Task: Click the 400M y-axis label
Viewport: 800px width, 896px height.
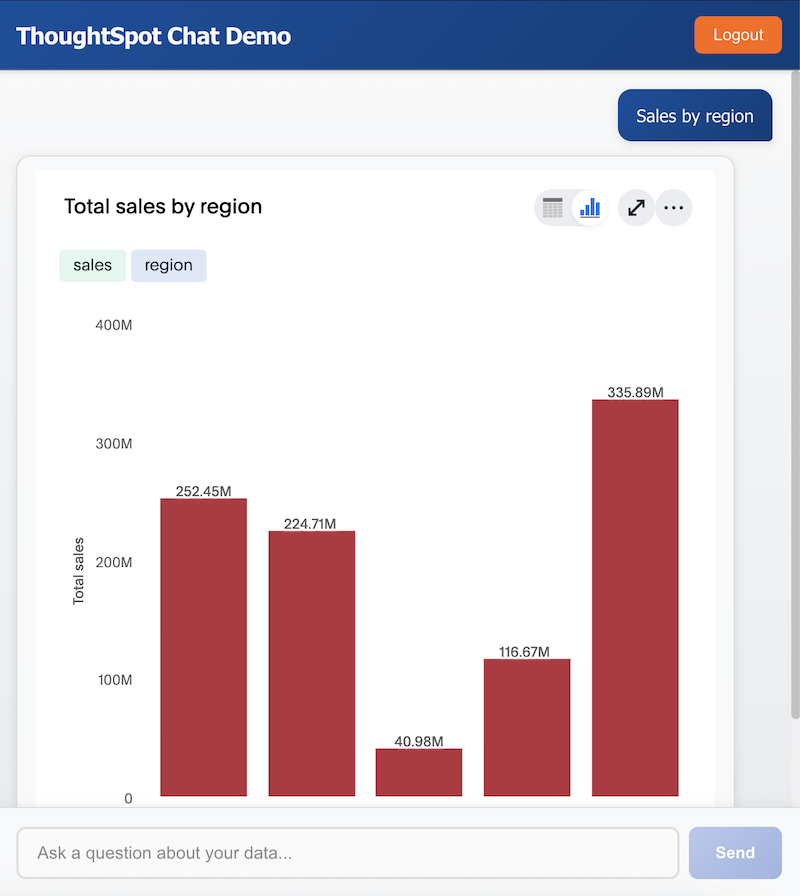Action: 114,326
